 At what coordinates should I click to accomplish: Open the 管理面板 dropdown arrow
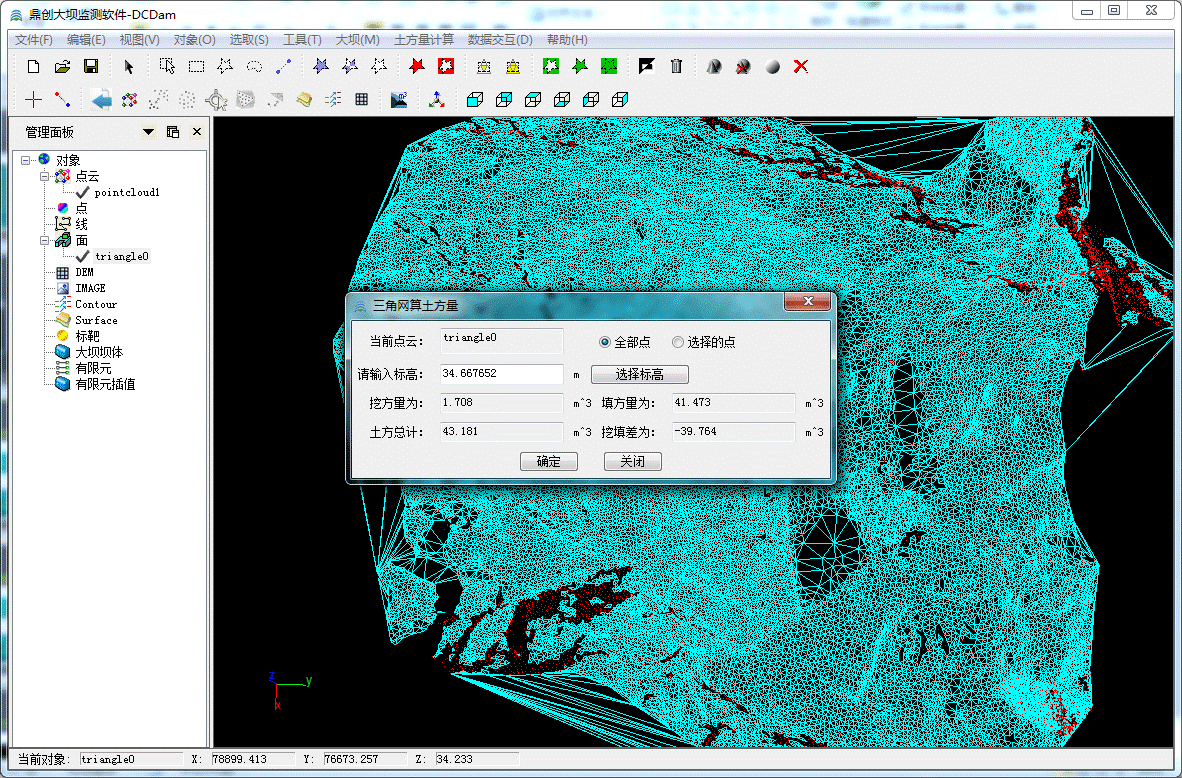point(149,132)
